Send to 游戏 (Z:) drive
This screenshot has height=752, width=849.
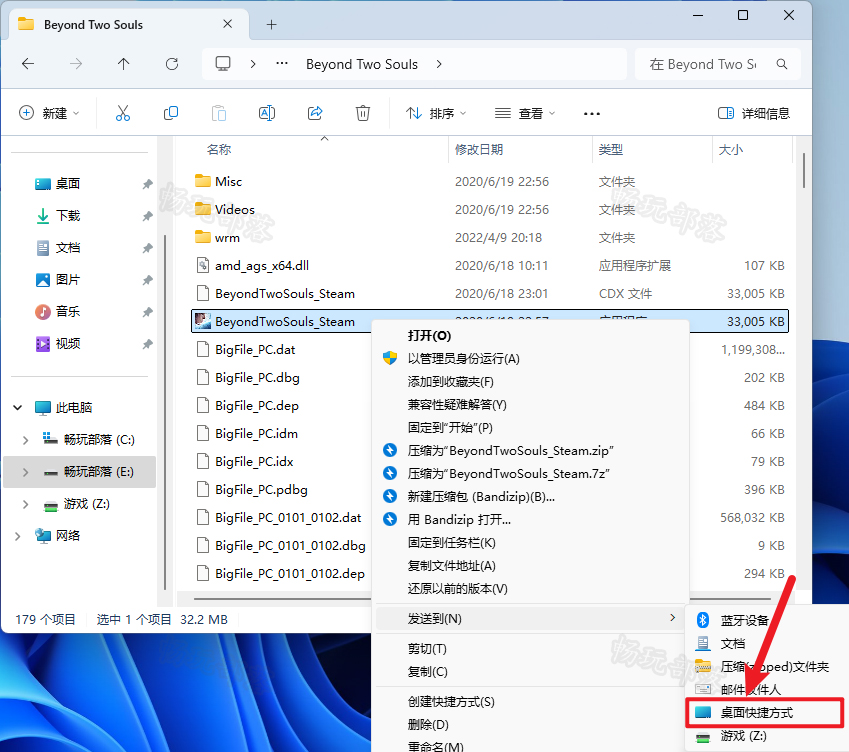[x=766, y=736]
